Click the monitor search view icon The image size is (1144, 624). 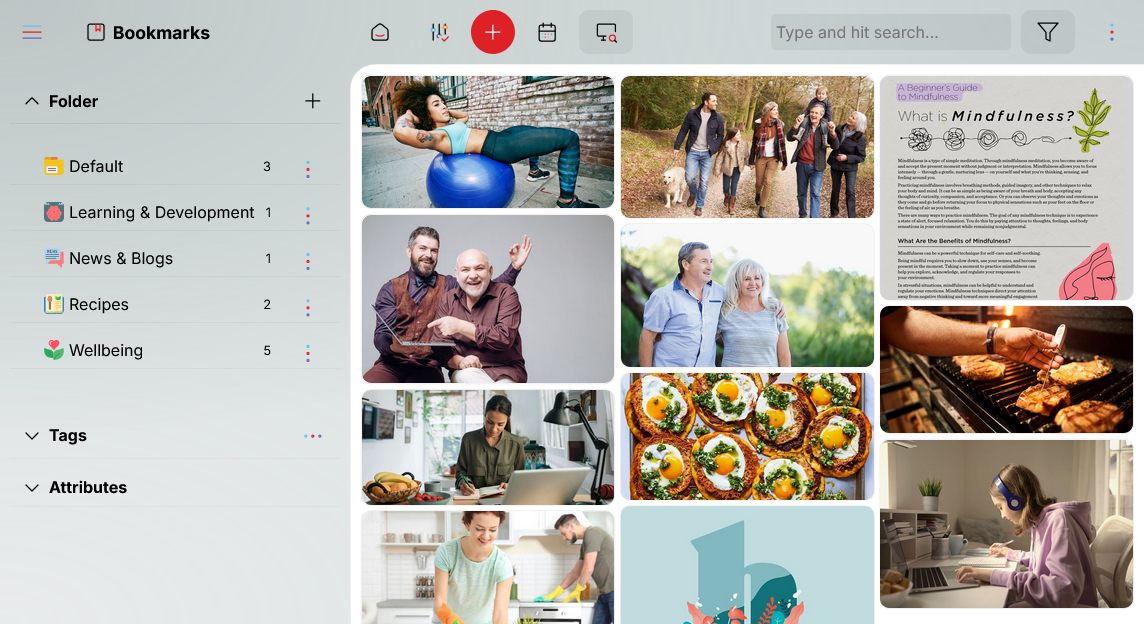(606, 33)
